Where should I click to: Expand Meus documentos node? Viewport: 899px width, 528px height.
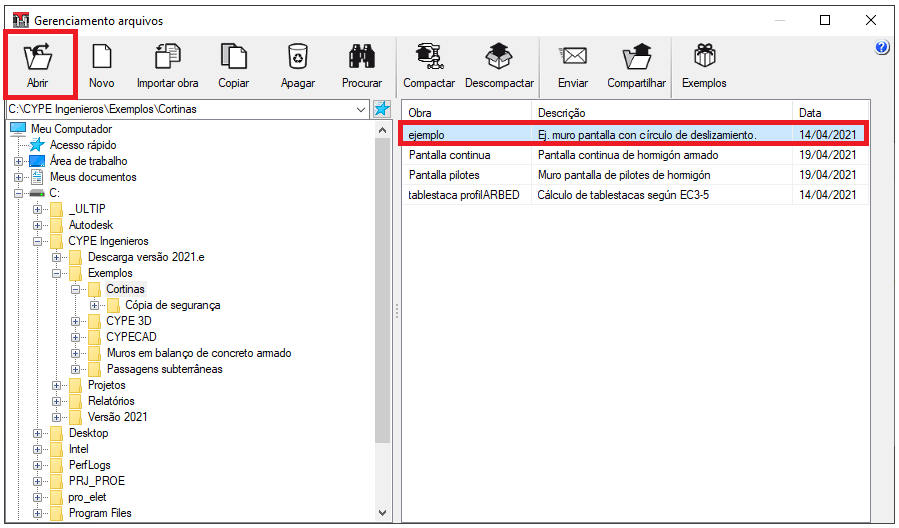(x=18, y=177)
